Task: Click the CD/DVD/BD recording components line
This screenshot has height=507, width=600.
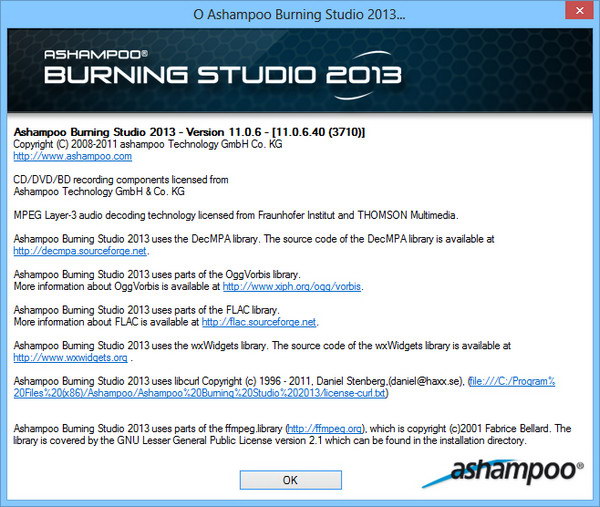Action: pos(121,180)
